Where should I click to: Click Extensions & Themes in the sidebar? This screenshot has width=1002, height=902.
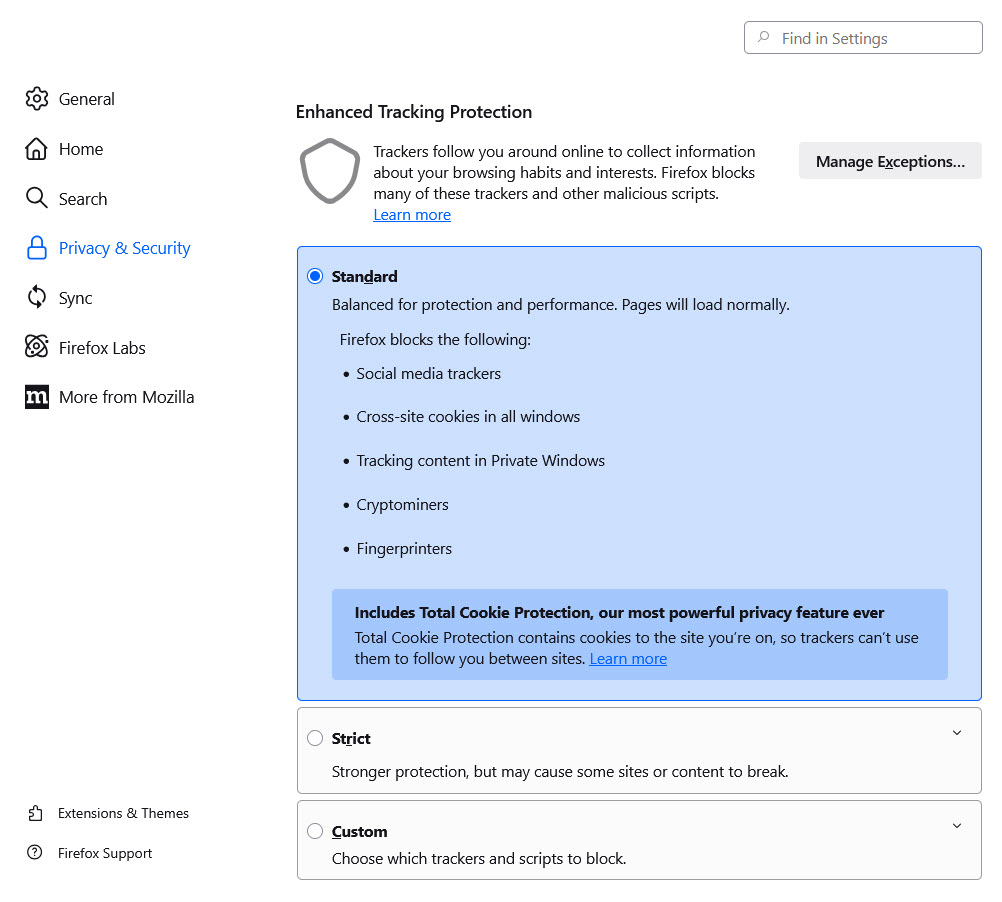point(124,813)
